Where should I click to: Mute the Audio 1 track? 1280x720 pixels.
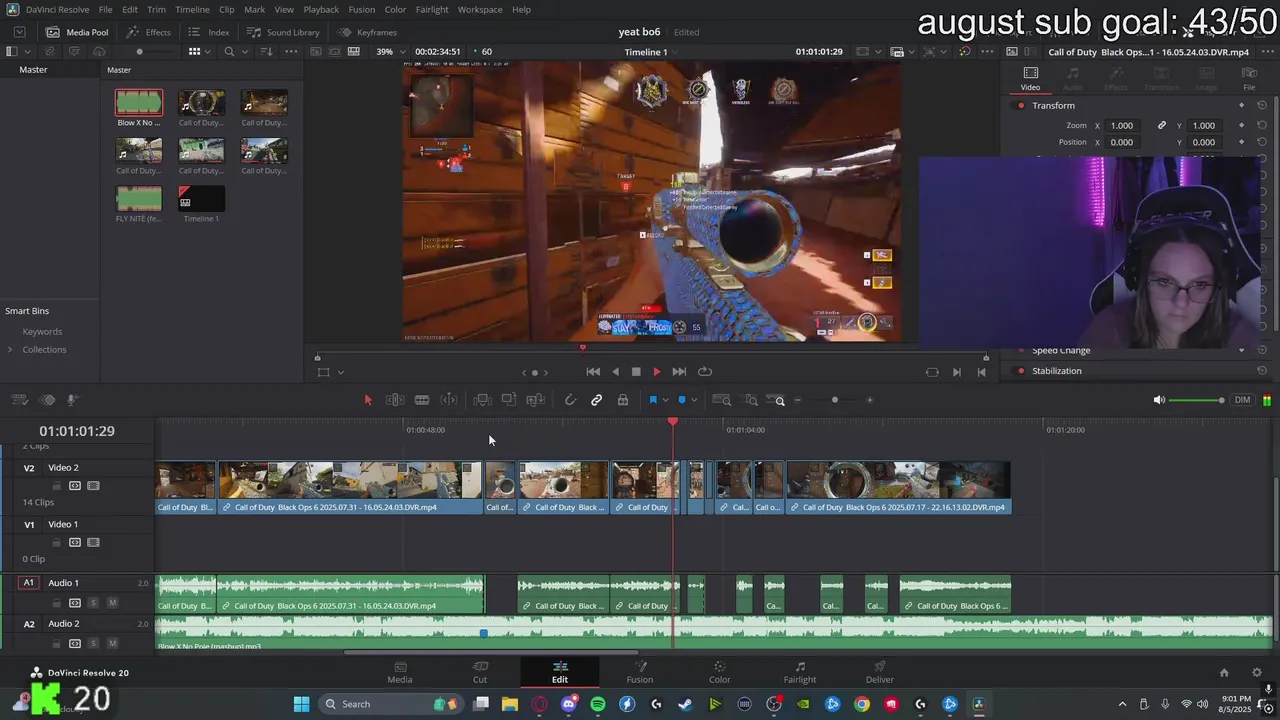pyautogui.click(x=112, y=603)
